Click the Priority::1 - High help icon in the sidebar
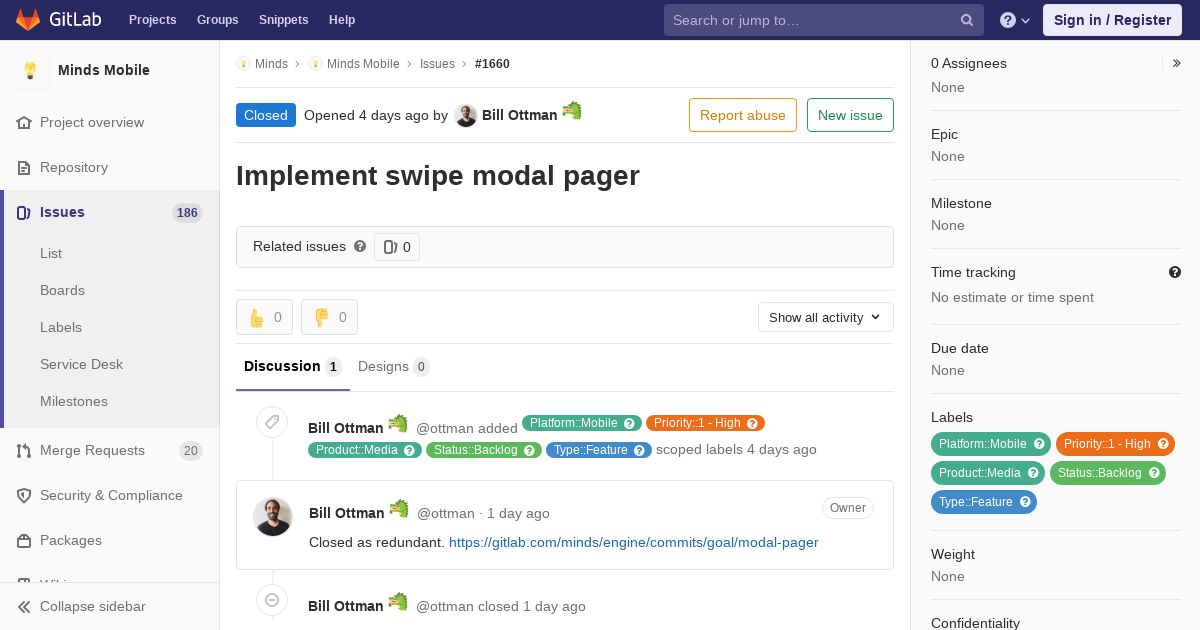Viewport: 1200px width, 630px height. [x=1163, y=444]
